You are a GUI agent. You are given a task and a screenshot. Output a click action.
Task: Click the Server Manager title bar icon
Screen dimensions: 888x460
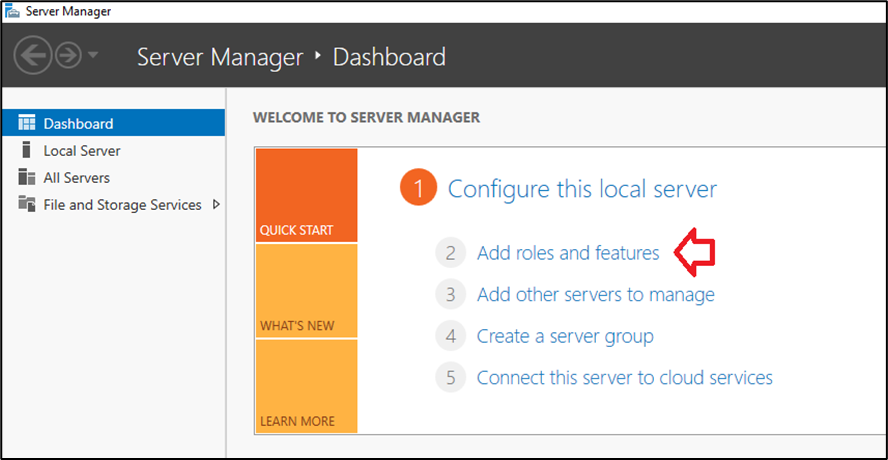[12, 11]
